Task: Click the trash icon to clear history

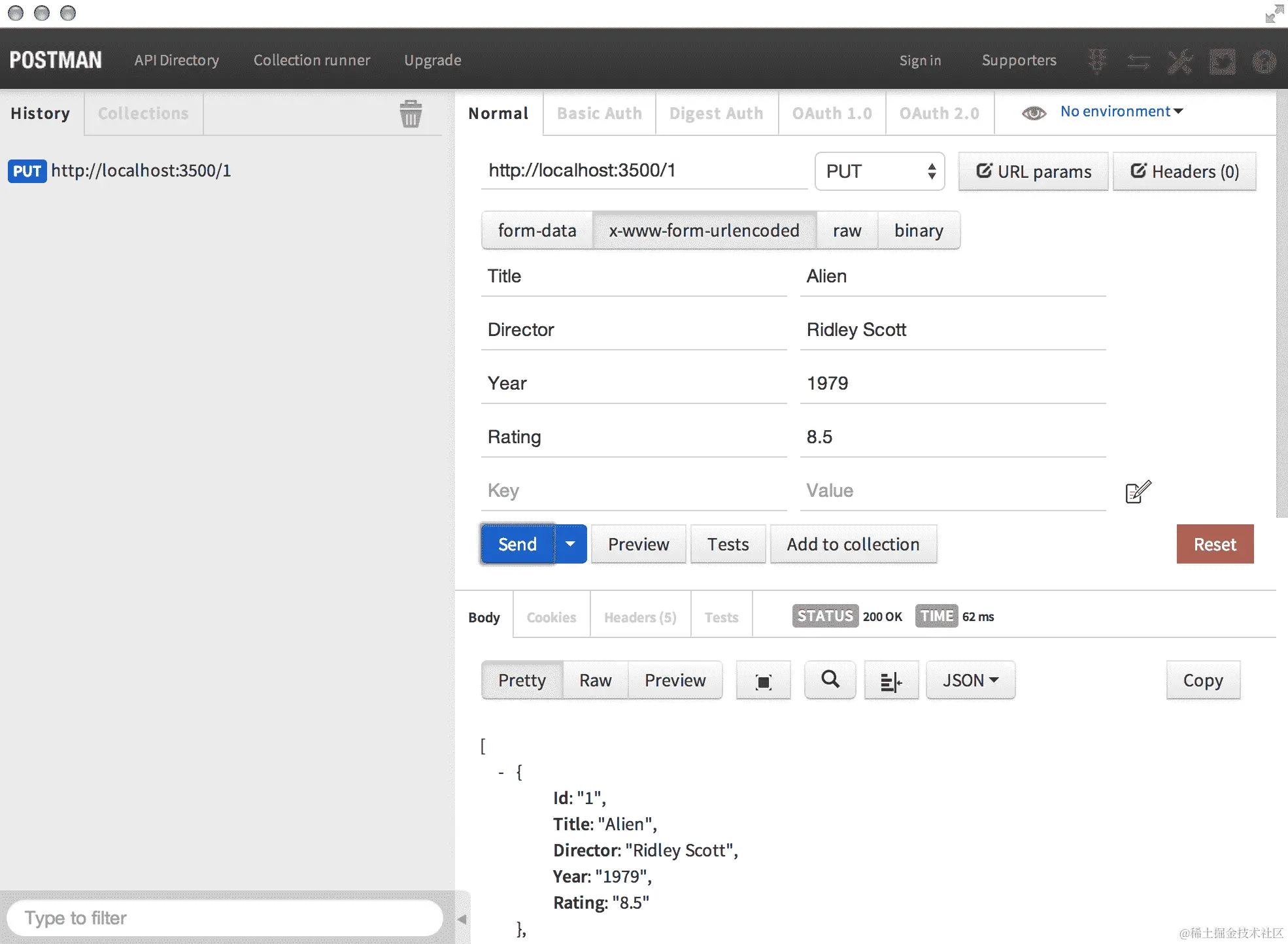Action: [x=411, y=114]
